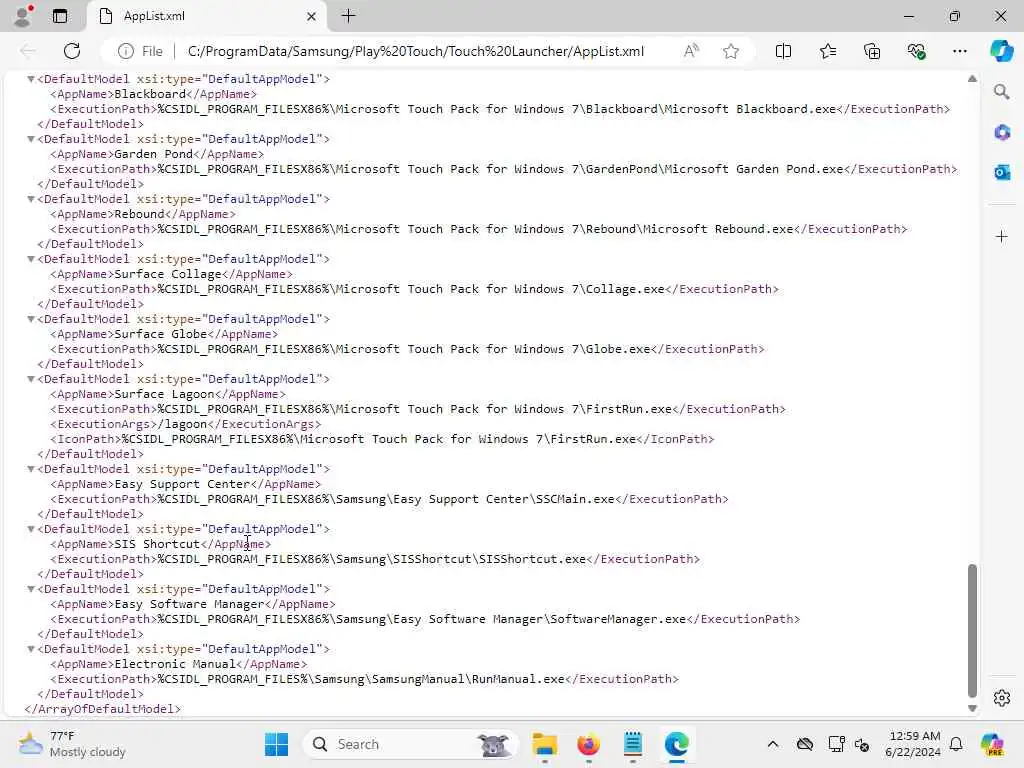Collapse the Easy Software Manager DefaultModel node
The image size is (1024, 768).
(x=30, y=589)
